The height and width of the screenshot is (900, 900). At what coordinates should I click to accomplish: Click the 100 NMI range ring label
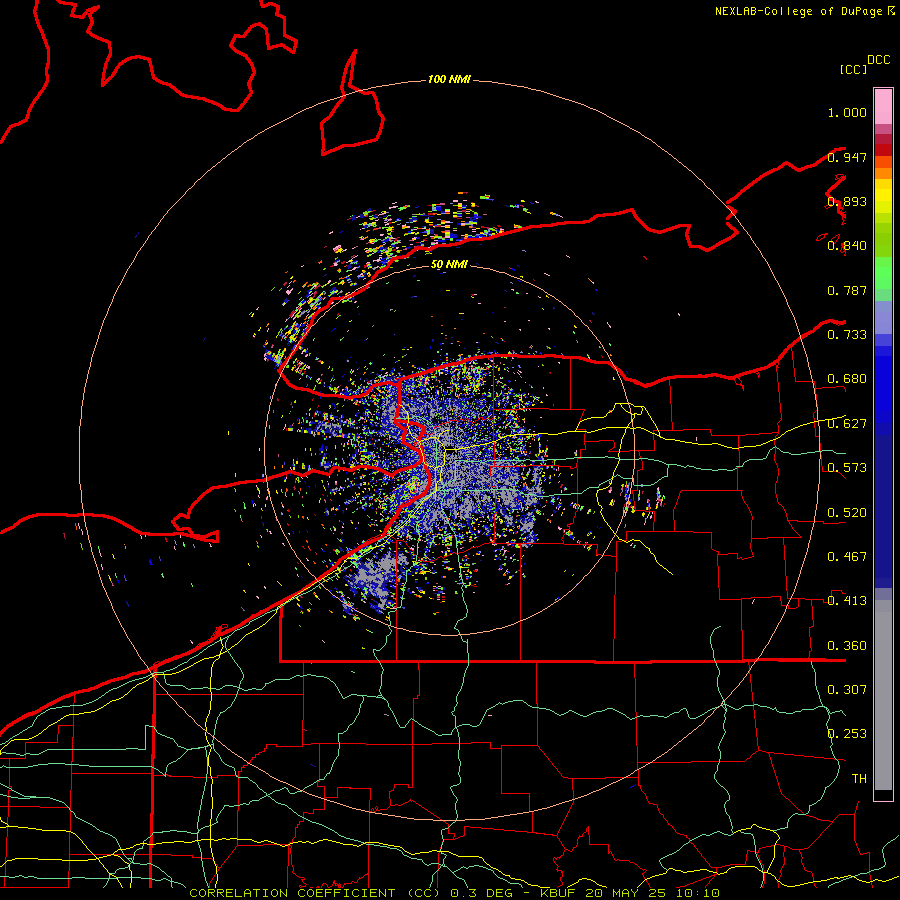pos(449,79)
